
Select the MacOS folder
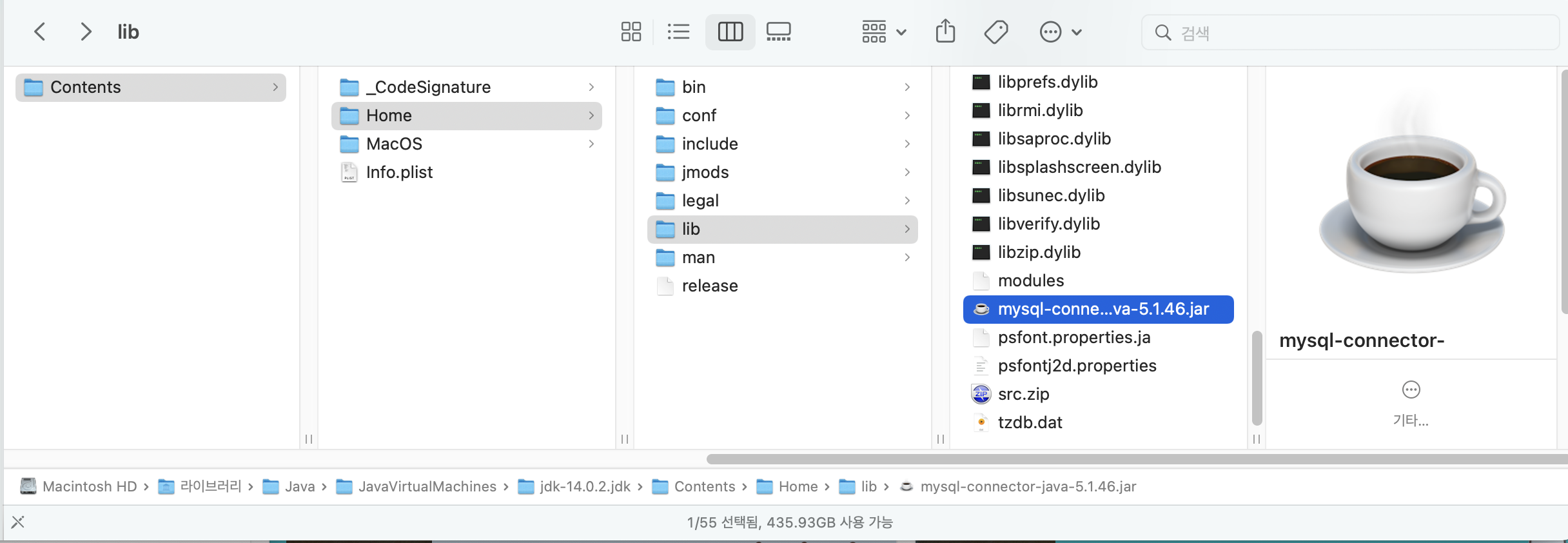click(x=467, y=144)
